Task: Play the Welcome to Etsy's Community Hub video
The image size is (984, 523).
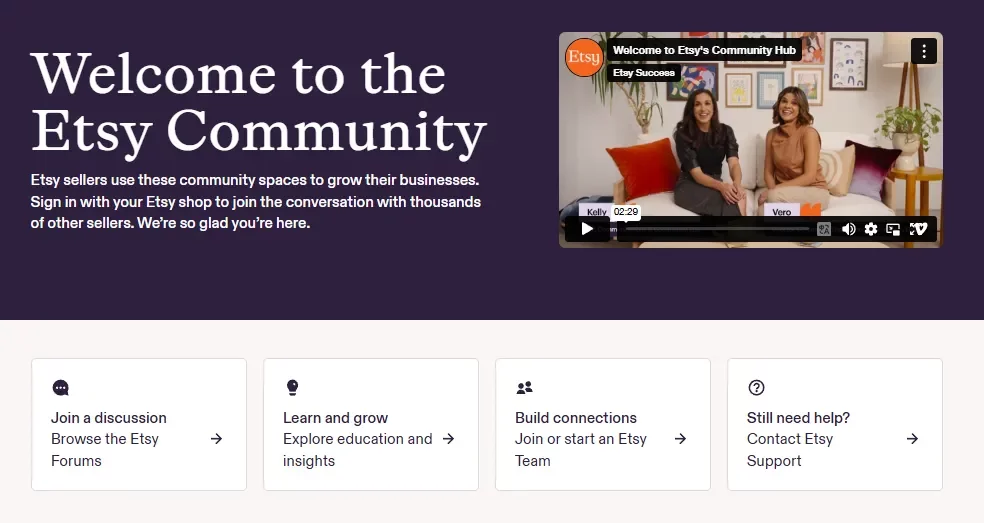Action: (587, 229)
